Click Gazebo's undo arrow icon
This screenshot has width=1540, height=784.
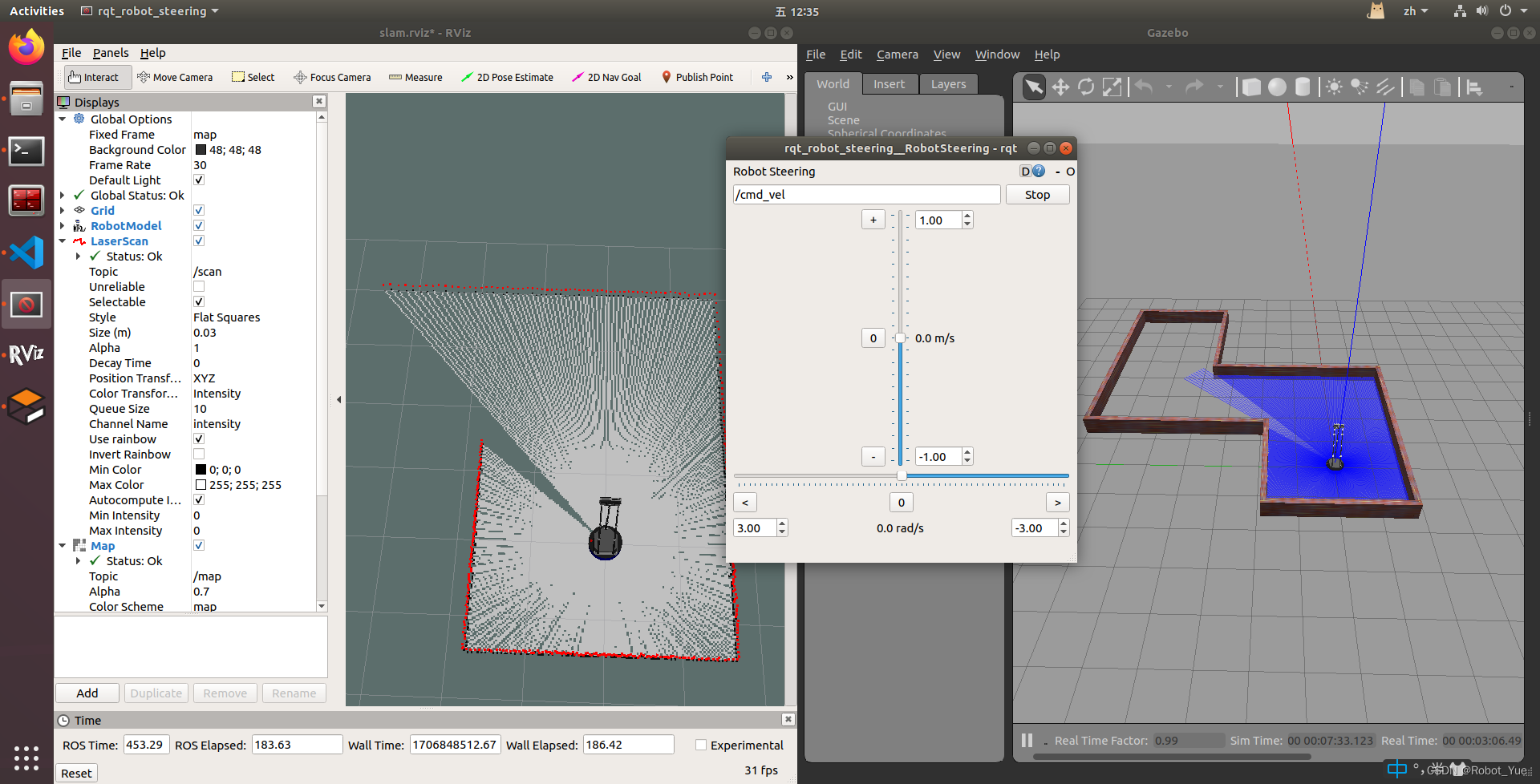[1144, 87]
